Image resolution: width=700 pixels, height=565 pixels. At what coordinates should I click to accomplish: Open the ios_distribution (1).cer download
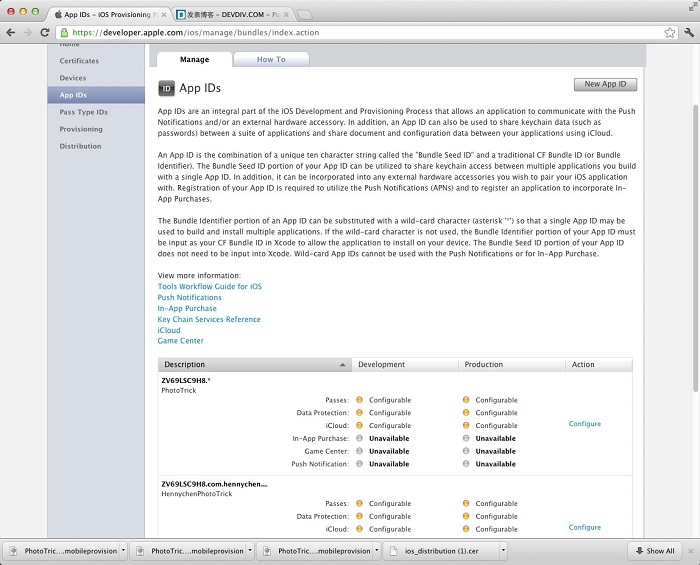(441, 551)
